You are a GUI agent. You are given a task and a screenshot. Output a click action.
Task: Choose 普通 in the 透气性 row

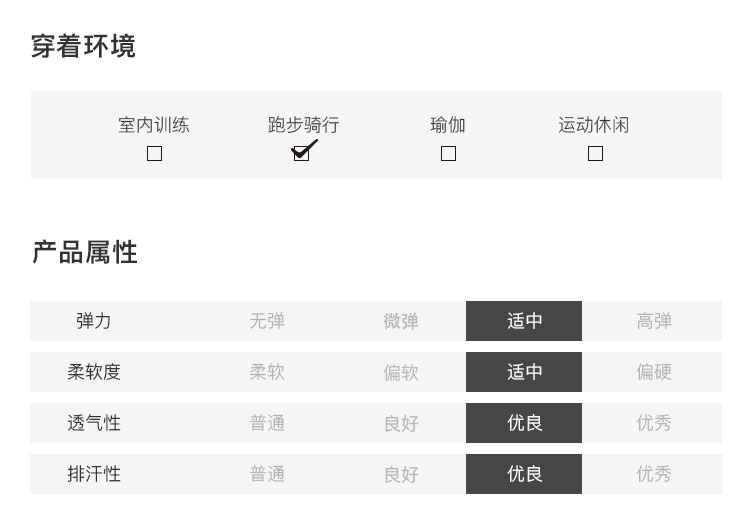coord(267,423)
